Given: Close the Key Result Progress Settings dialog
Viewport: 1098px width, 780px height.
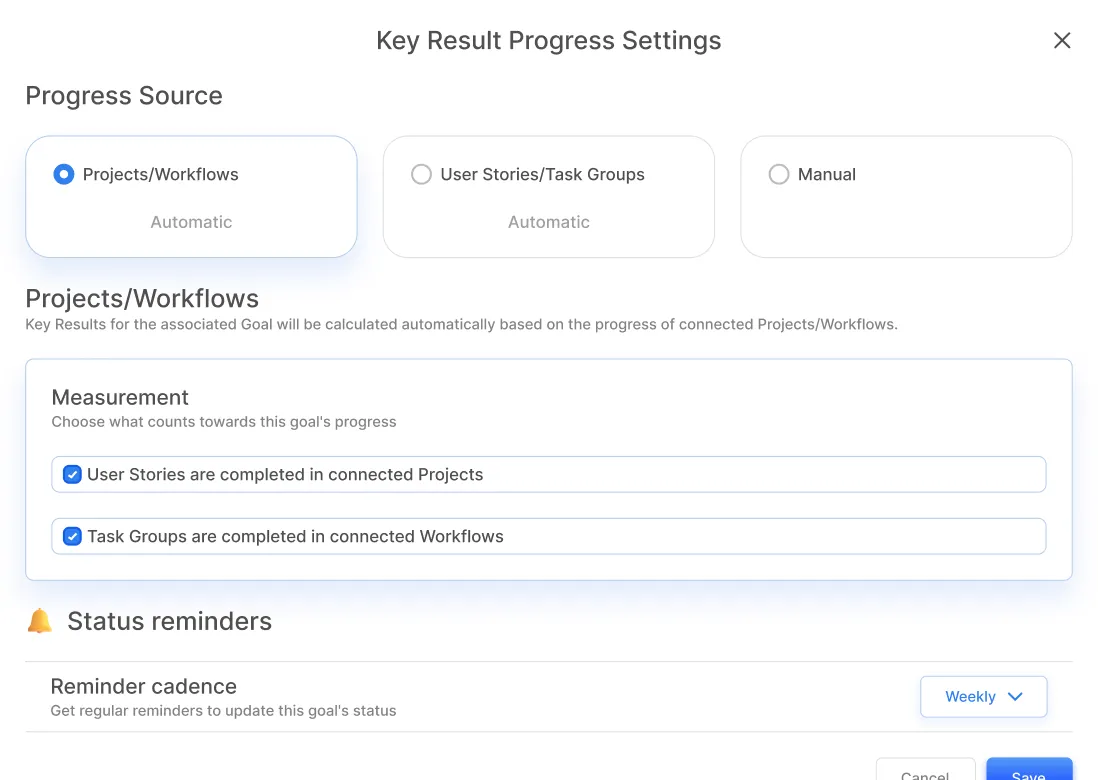Looking at the screenshot, I should pyautogui.click(x=1062, y=40).
